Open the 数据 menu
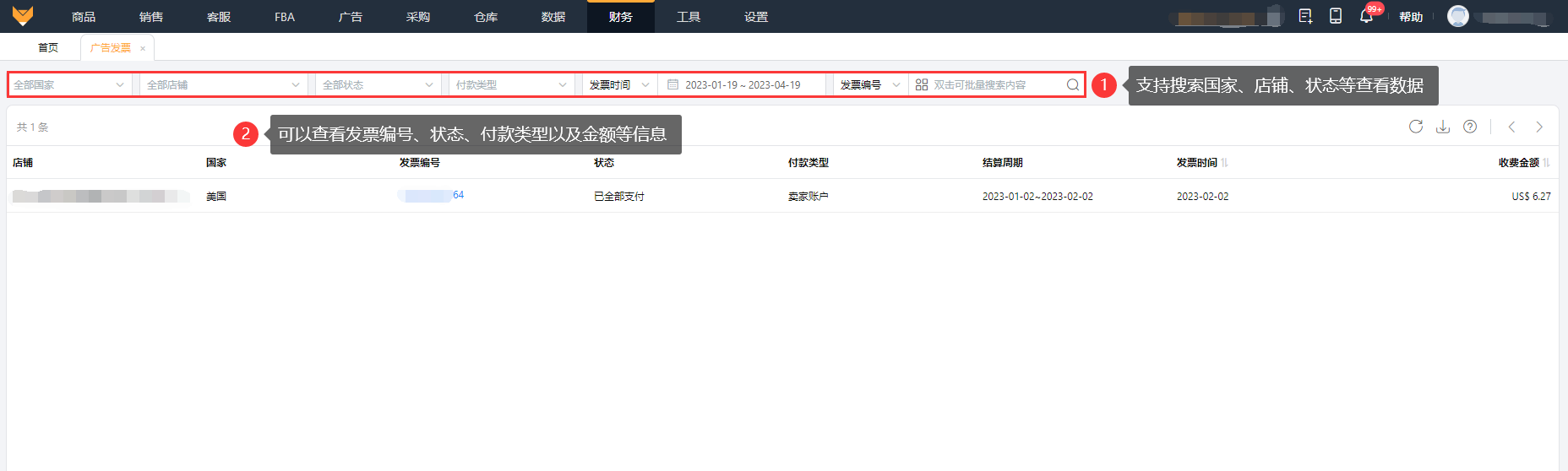Viewport: 1568px width, 471px height. [x=553, y=17]
